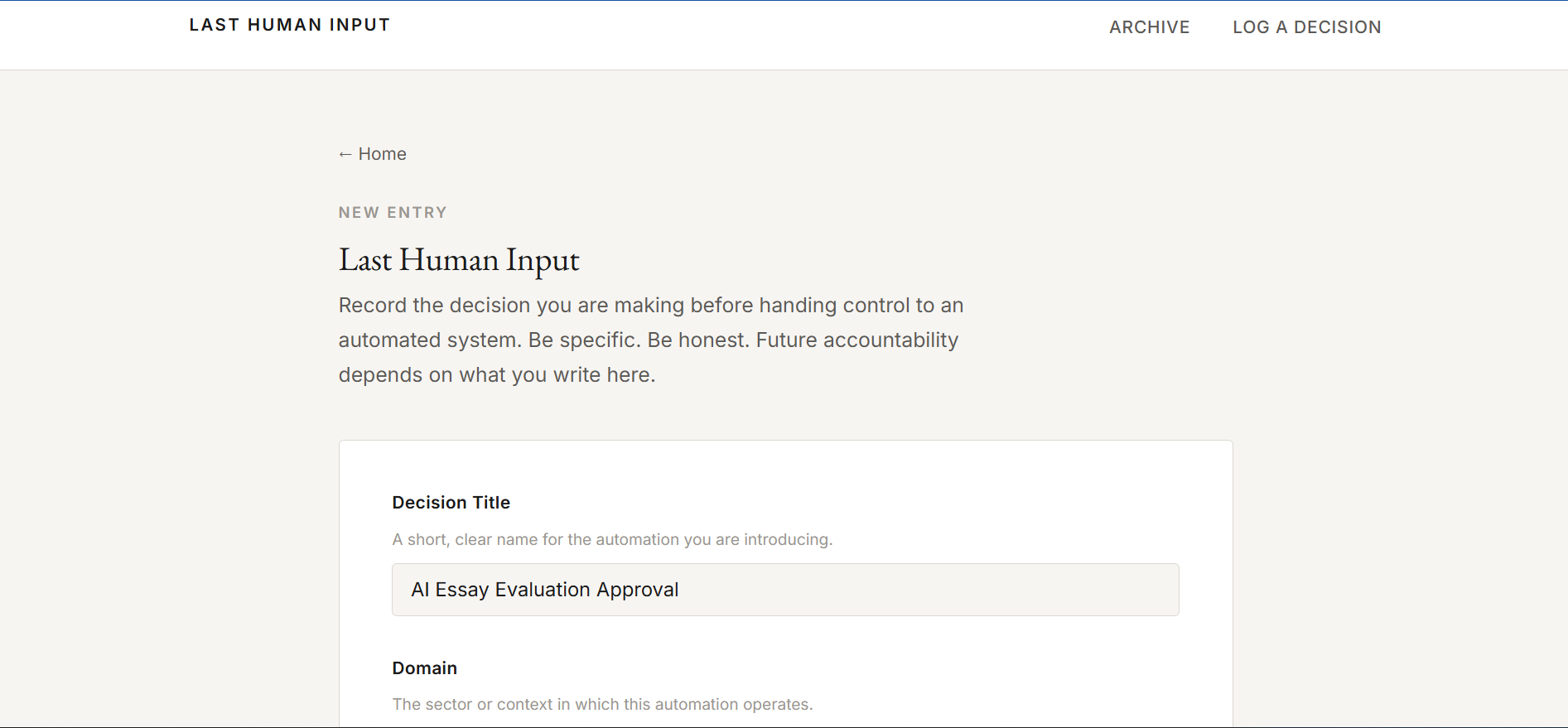The width and height of the screenshot is (1568, 728).
Task: Click the LAST HUMAN INPUT site logo
Action: click(x=289, y=25)
